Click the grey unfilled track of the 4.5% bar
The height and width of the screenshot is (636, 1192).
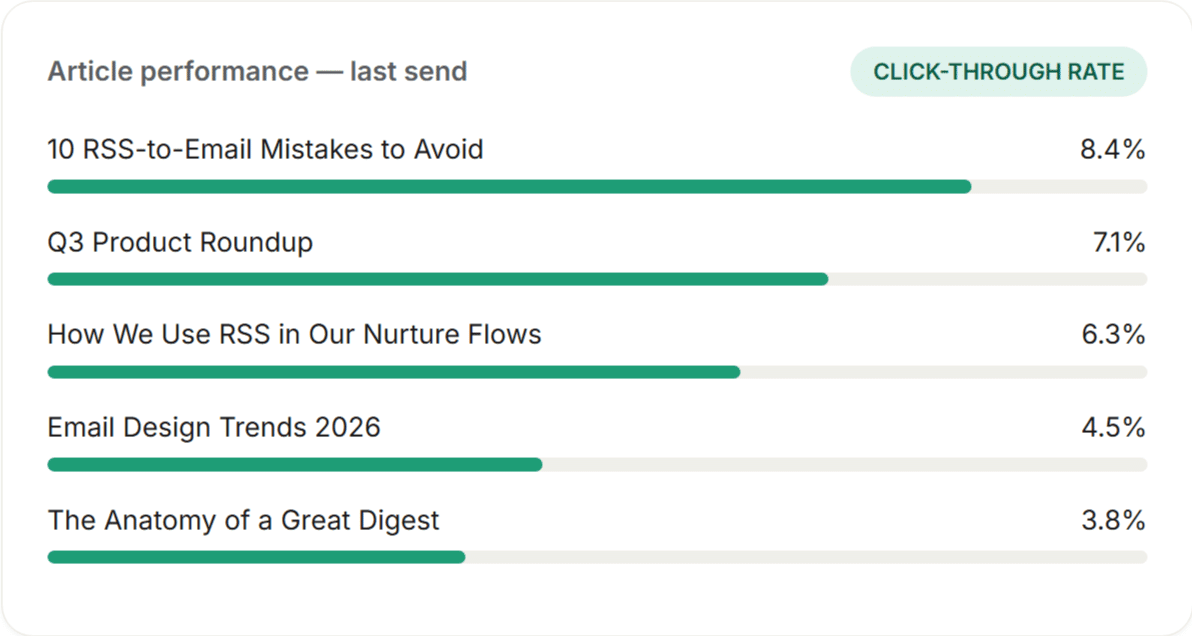pyautogui.click(x=845, y=465)
